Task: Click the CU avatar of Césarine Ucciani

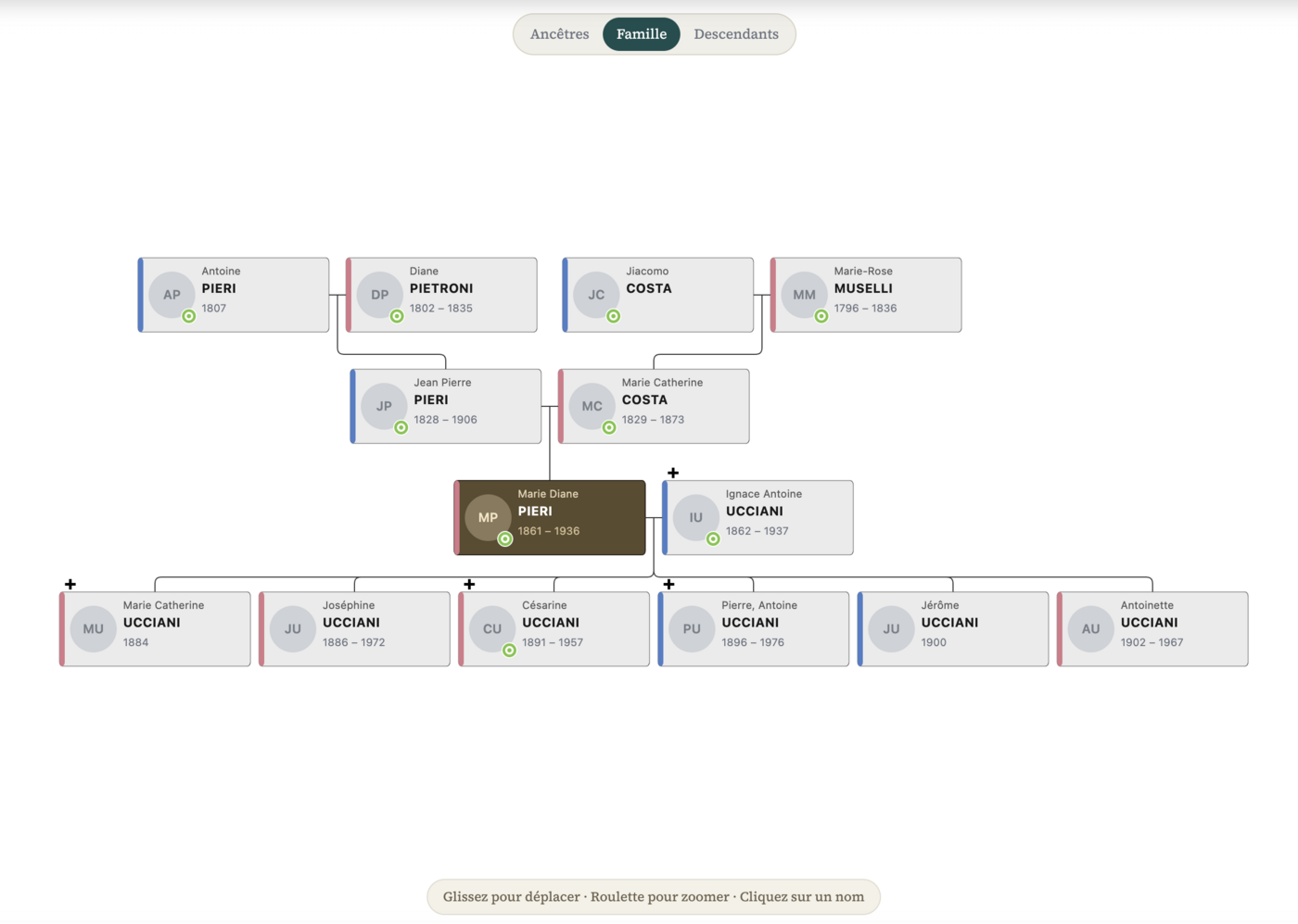Action: click(x=492, y=628)
